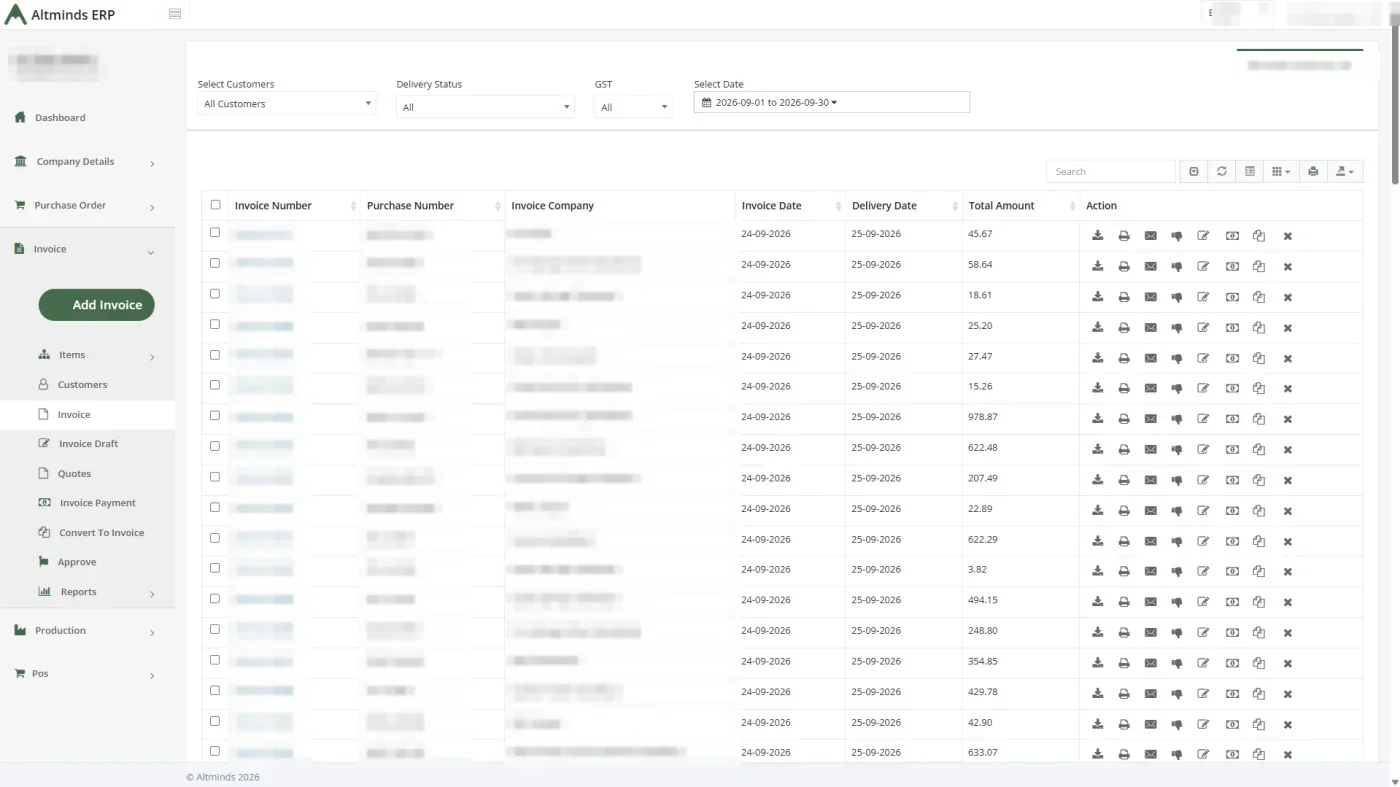Viewport: 1400px width, 787px height.
Task: Print the invoice list from toolbar
Action: click(x=1313, y=172)
